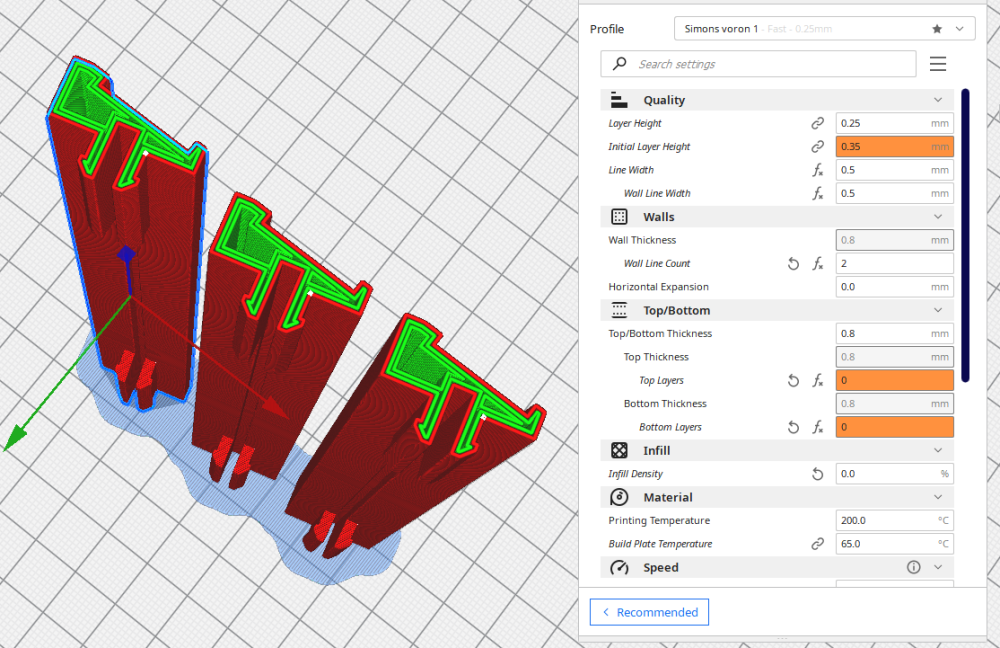The image size is (1000, 648).
Task: Collapse the Quality settings section
Action: [938, 100]
